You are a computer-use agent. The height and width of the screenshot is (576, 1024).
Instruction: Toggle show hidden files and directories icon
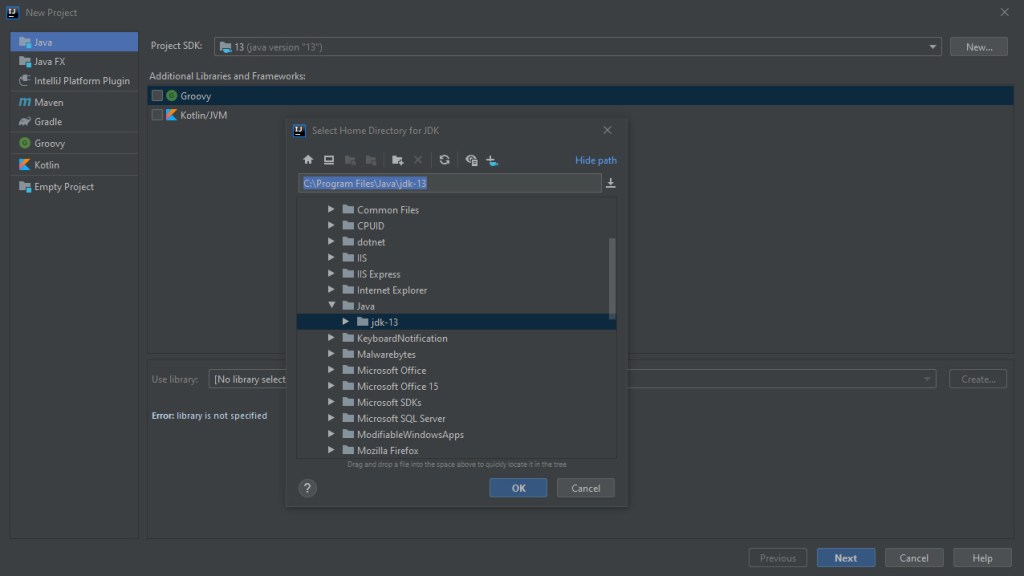[471, 160]
